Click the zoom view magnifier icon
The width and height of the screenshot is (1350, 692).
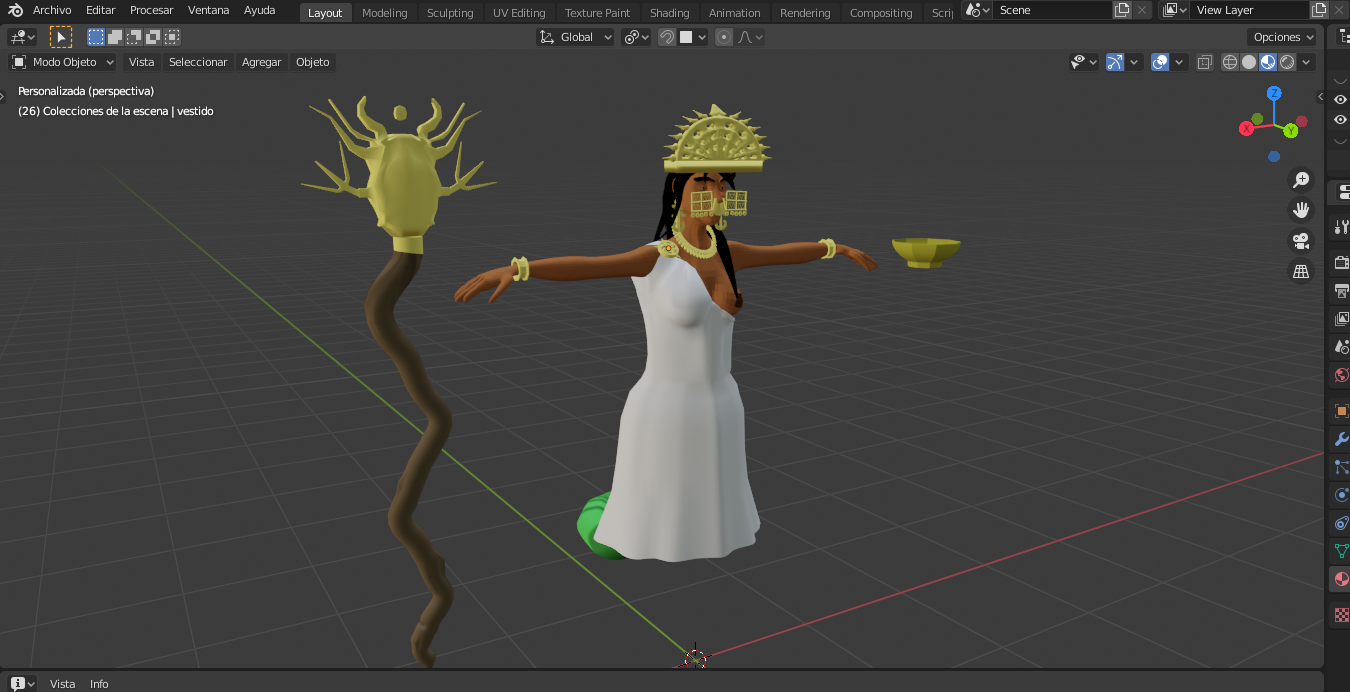tap(1301, 180)
